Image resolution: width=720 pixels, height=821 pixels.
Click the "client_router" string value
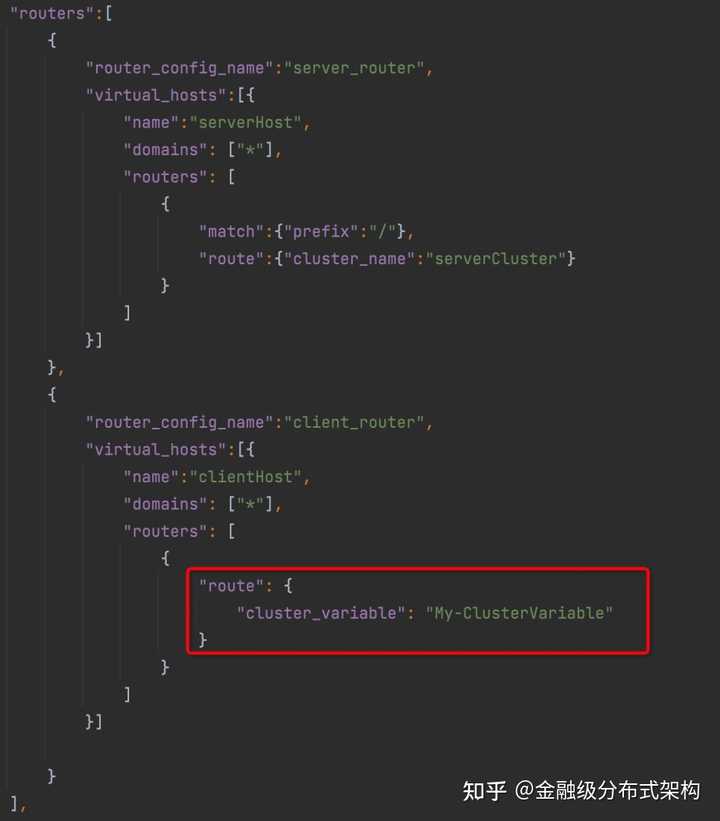pyautogui.click(x=354, y=423)
